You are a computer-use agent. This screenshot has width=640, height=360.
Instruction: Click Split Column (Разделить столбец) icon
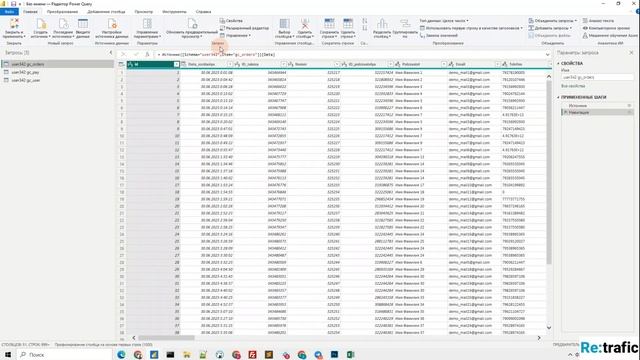(x=382, y=24)
